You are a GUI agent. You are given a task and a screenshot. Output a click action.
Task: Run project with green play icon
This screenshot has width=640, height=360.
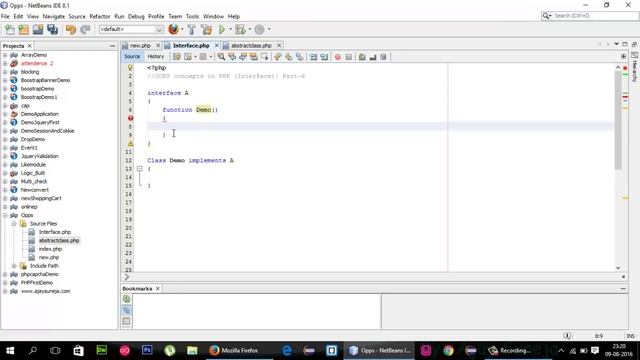pyautogui.click(x=222, y=29)
